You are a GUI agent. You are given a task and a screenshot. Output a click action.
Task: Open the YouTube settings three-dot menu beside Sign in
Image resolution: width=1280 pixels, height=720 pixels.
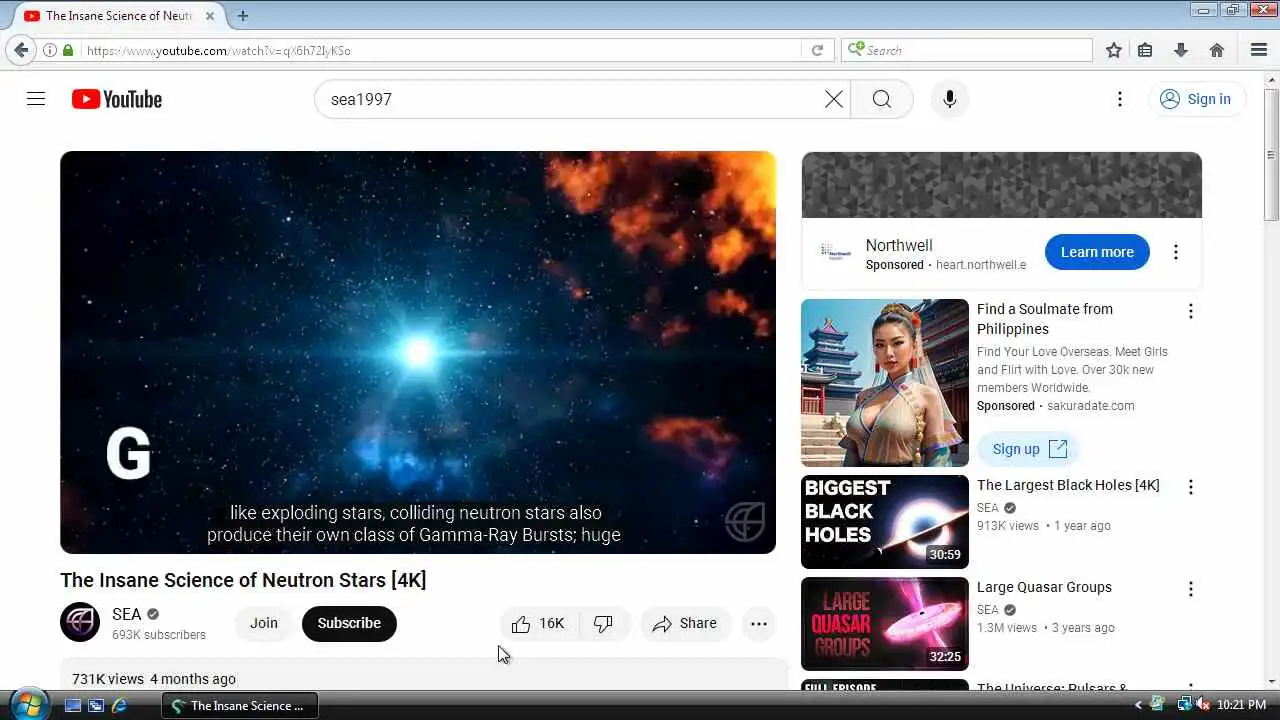[x=1120, y=99]
